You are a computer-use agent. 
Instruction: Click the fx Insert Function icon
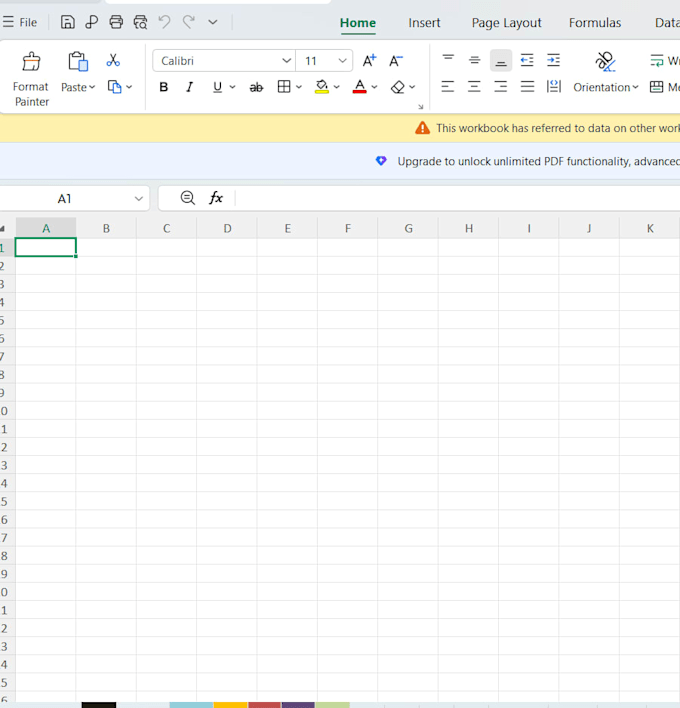(216, 198)
